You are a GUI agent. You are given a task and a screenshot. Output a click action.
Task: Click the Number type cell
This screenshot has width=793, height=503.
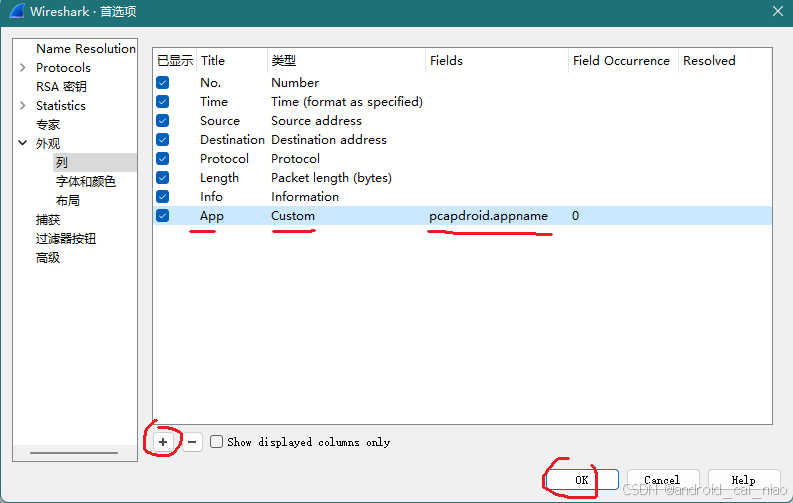point(295,82)
